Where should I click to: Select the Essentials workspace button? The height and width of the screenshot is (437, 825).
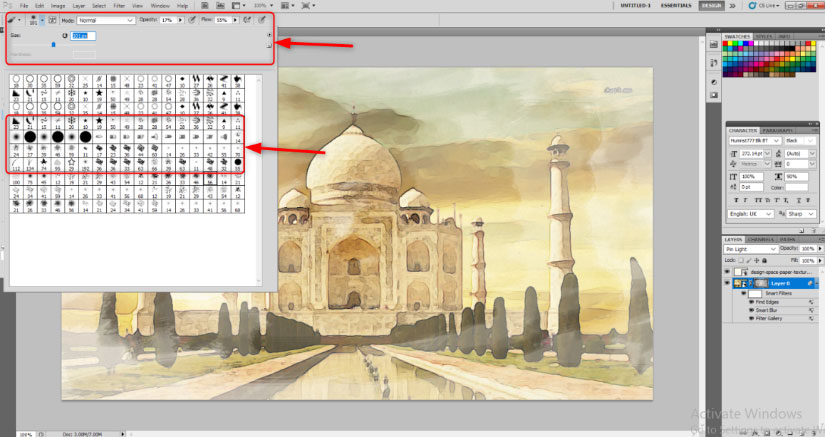tap(676, 5)
